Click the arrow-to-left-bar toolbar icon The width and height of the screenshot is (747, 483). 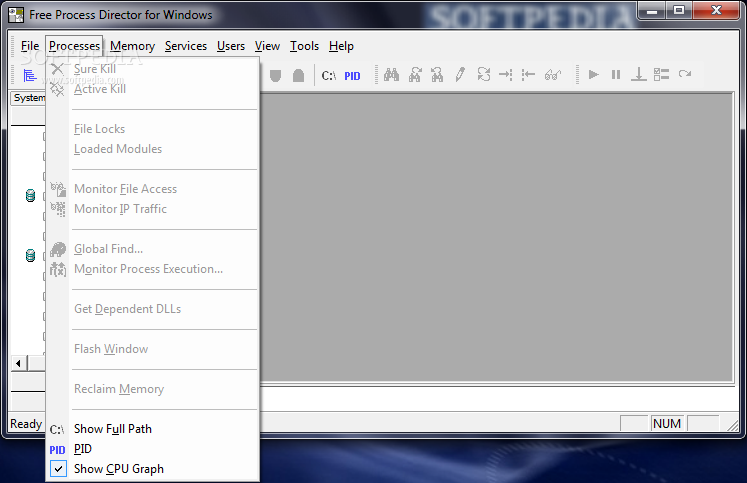[528, 75]
